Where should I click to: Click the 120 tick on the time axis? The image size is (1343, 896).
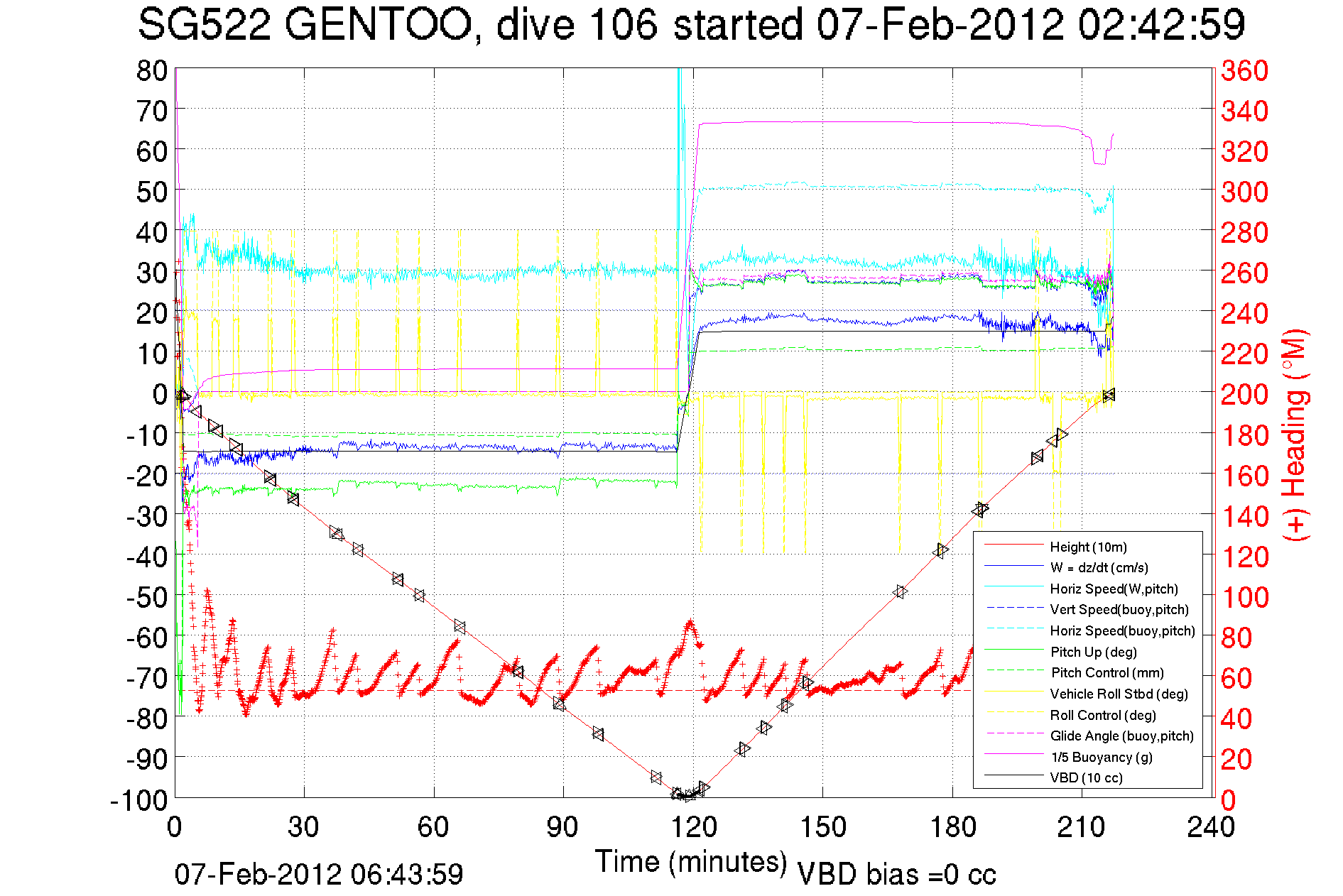(693, 827)
